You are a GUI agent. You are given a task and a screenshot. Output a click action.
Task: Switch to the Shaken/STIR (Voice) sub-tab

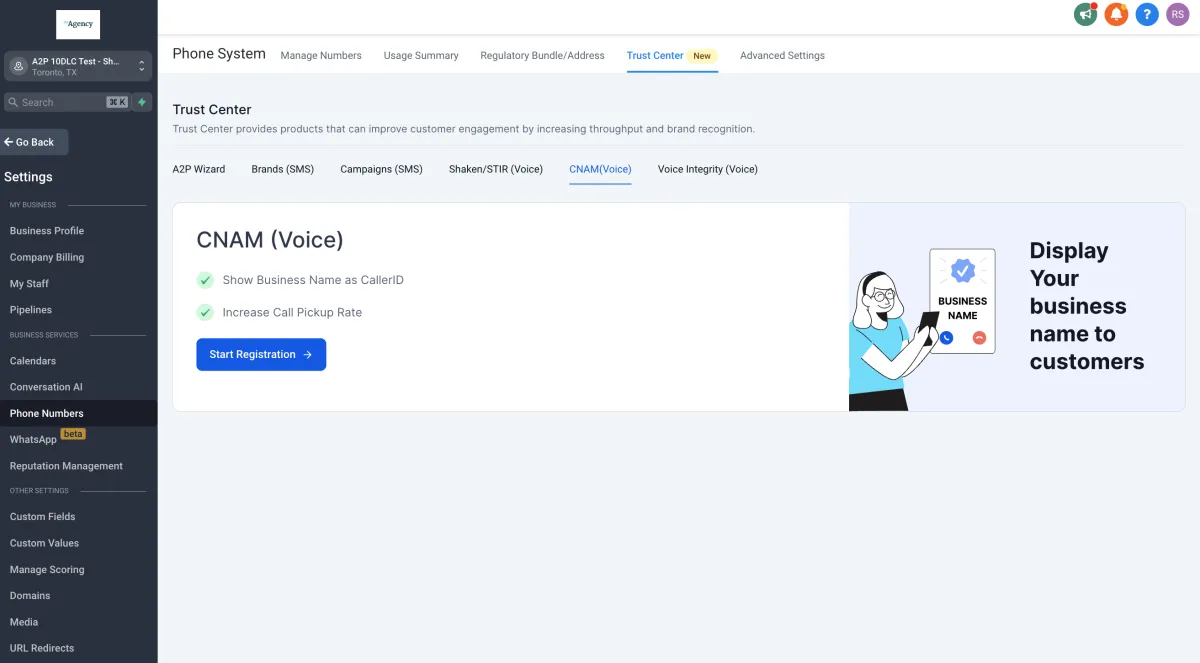[x=496, y=169]
